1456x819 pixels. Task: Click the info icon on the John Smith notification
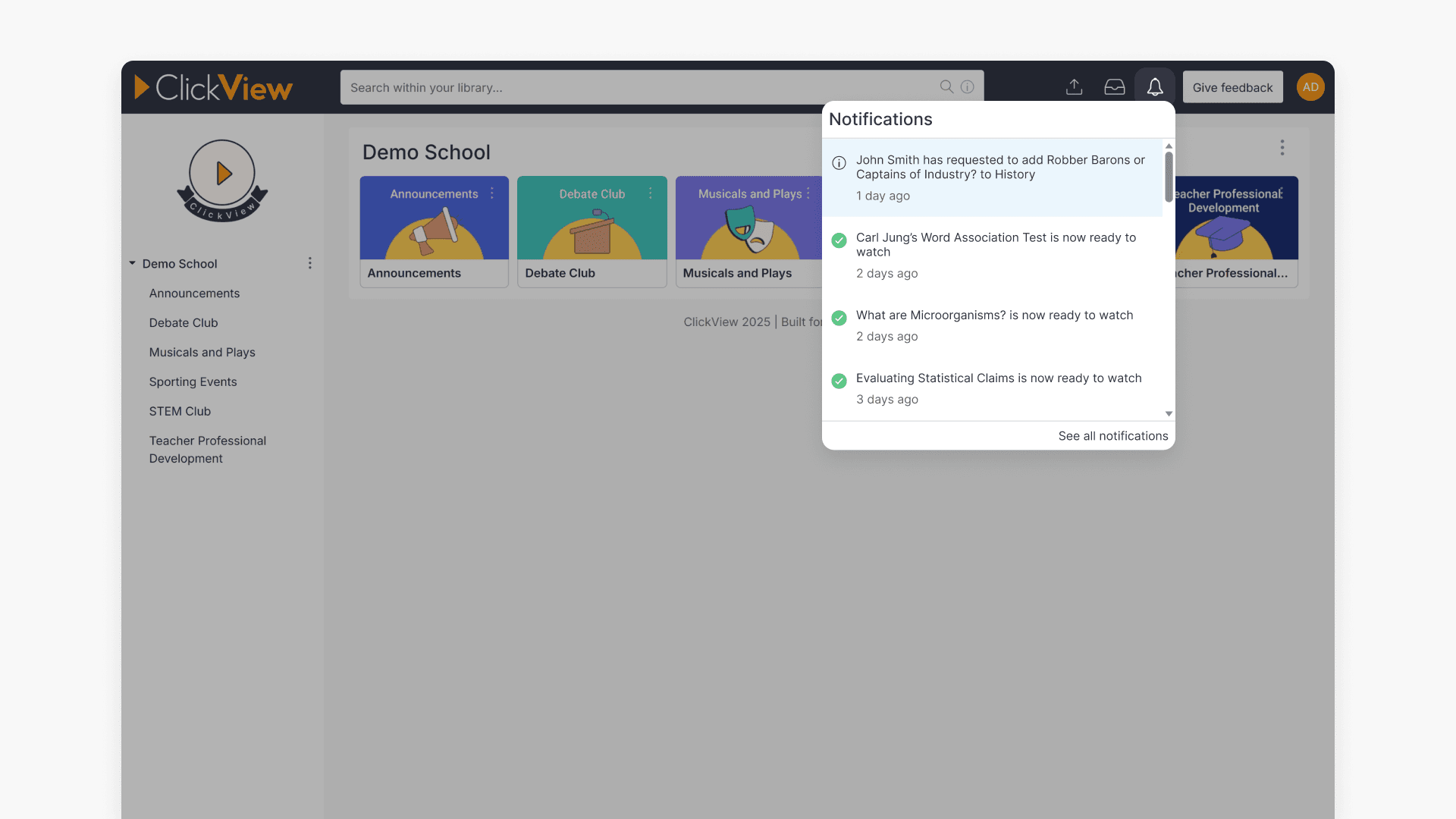839,163
